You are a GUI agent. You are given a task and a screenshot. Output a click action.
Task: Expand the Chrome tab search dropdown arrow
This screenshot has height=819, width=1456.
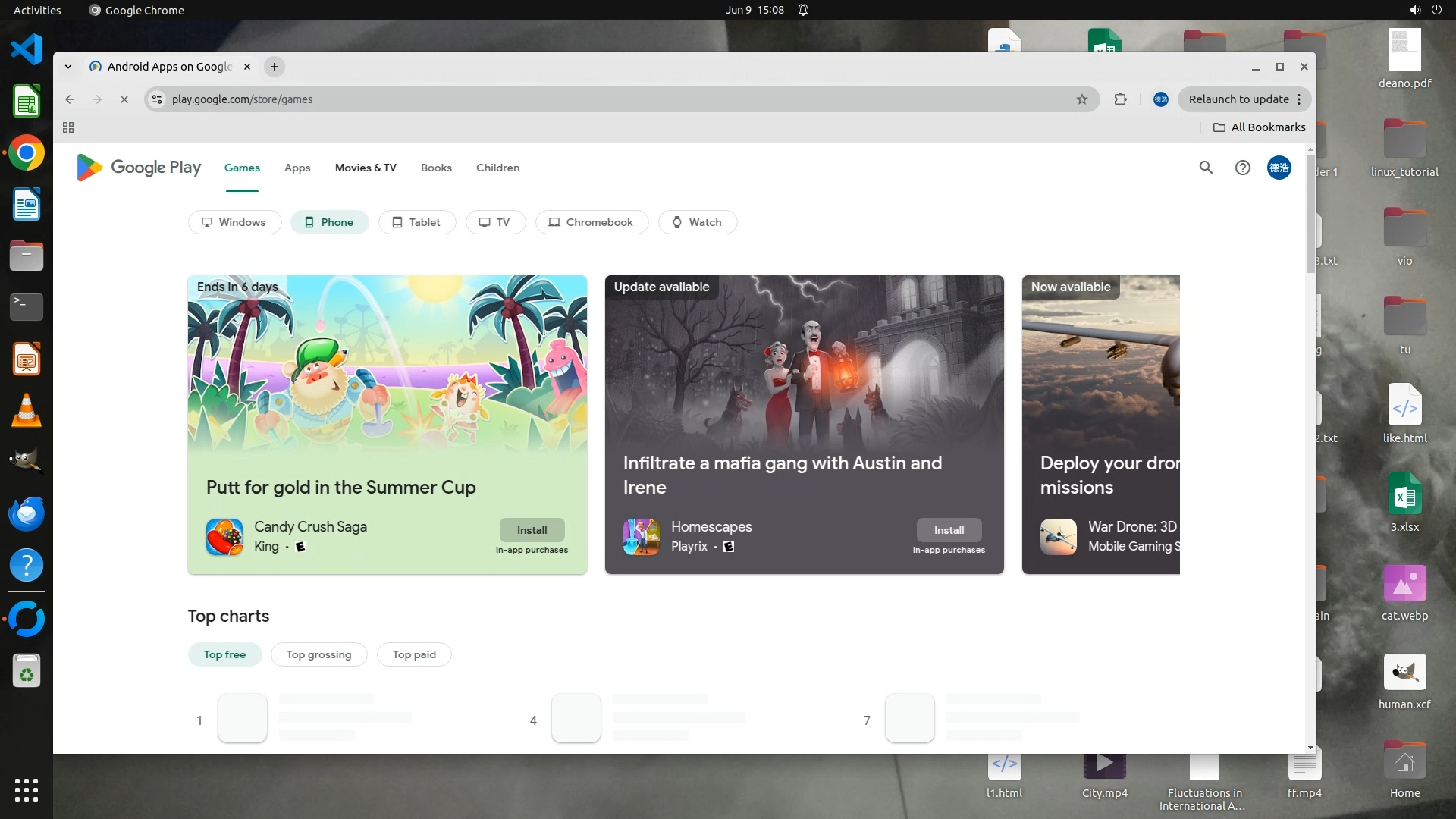(x=68, y=67)
